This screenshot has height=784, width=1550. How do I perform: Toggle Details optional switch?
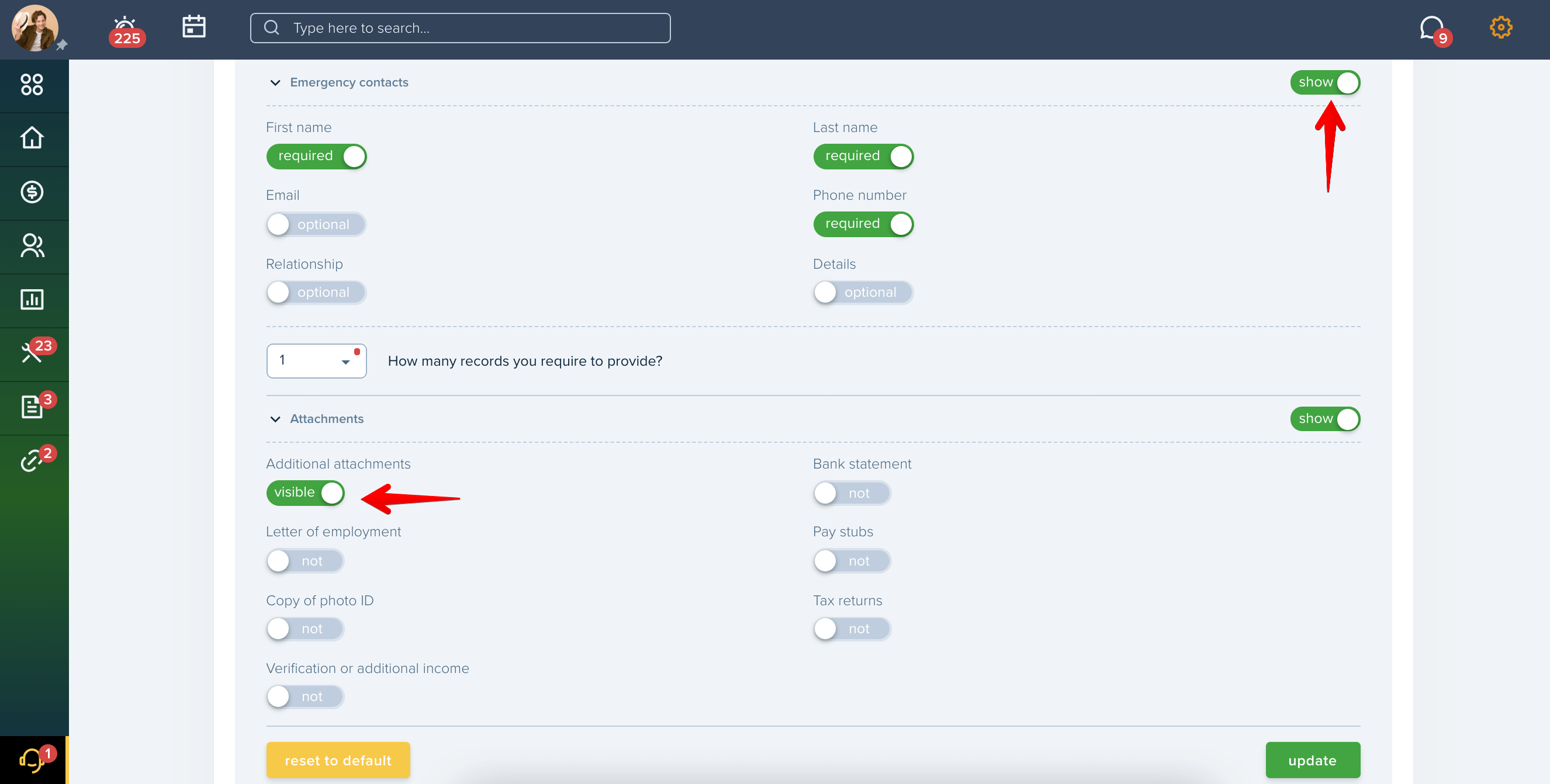pyautogui.click(x=863, y=292)
